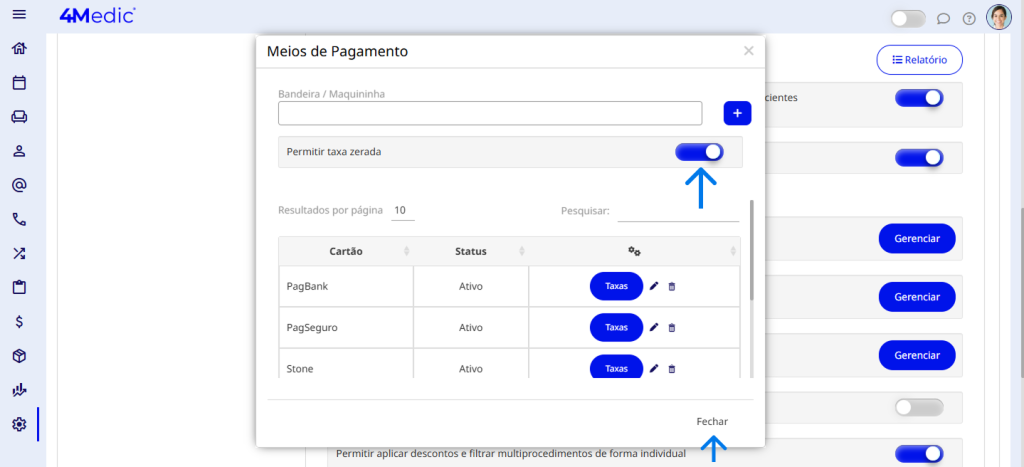Viewport: 1024px width, 467px height.
Task: Delete the PagSeguro card with the trash icon
Action: (672, 328)
